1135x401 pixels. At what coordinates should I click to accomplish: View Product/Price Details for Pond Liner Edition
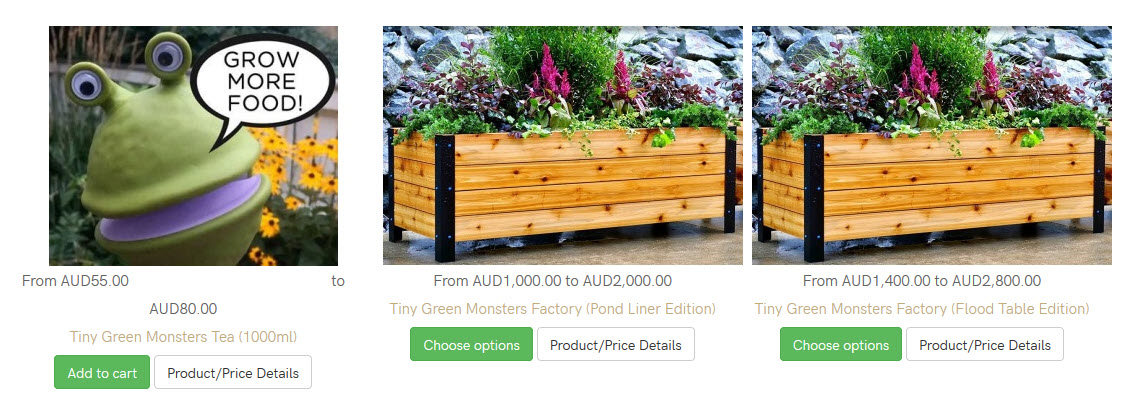(616, 344)
